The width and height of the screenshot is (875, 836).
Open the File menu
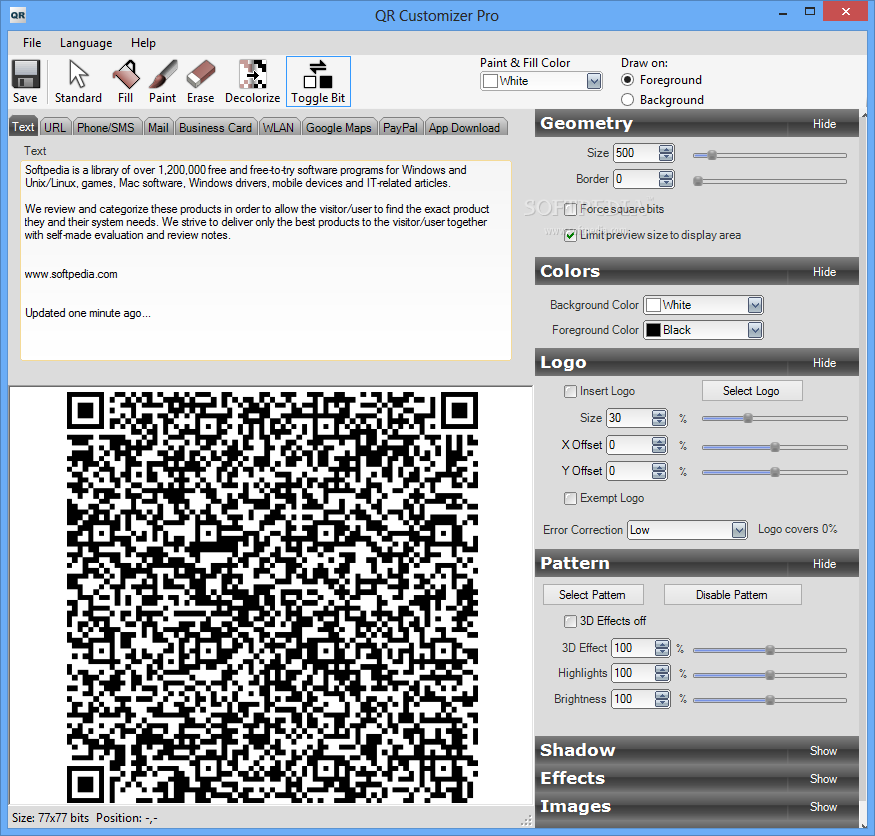pos(32,43)
